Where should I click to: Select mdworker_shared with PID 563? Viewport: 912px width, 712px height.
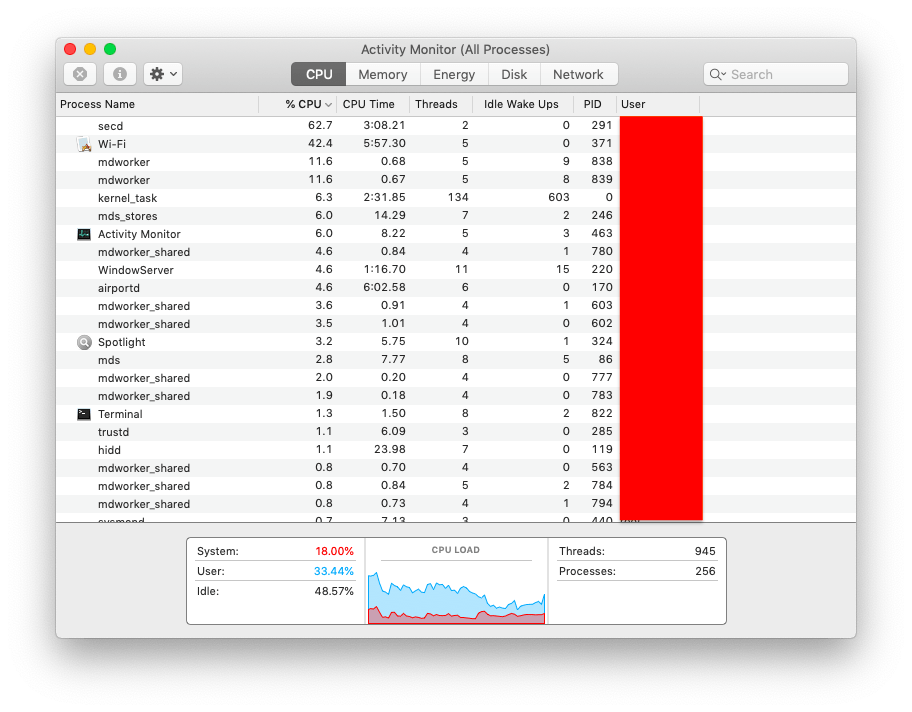point(455,468)
